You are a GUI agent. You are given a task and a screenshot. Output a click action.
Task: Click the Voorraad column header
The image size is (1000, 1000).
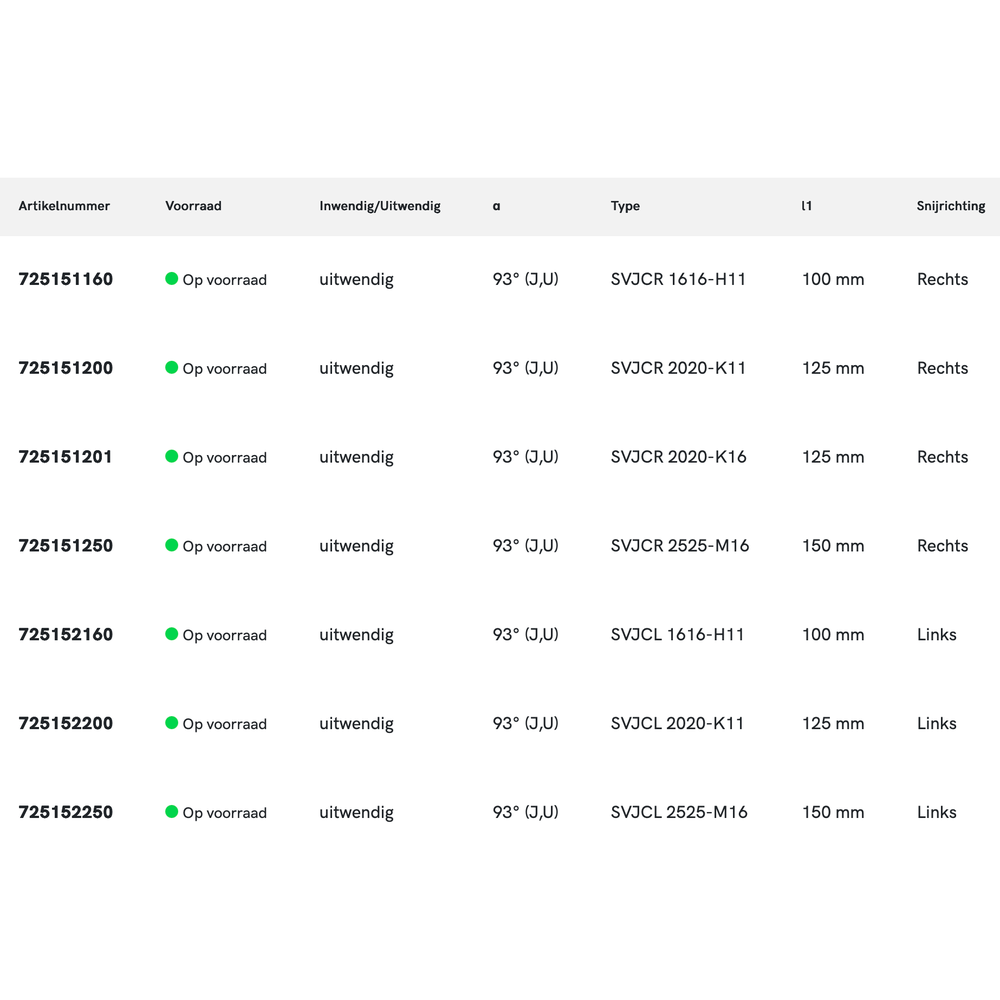(x=193, y=206)
